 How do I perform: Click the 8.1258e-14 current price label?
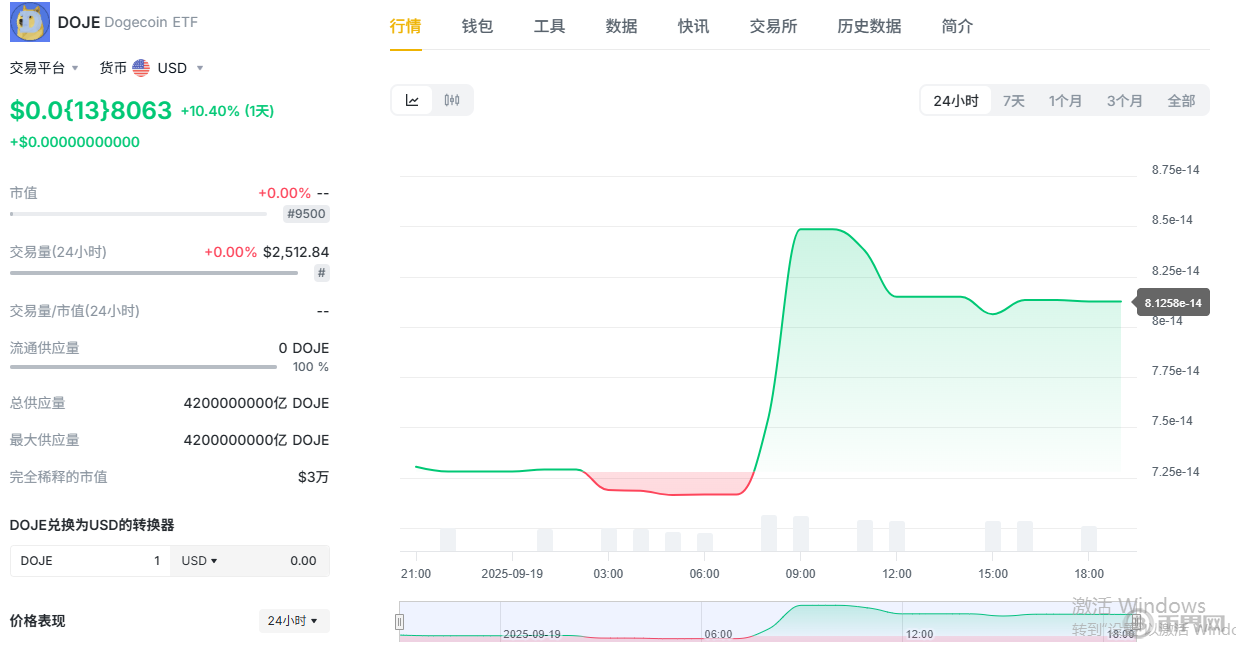point(1172,303)
